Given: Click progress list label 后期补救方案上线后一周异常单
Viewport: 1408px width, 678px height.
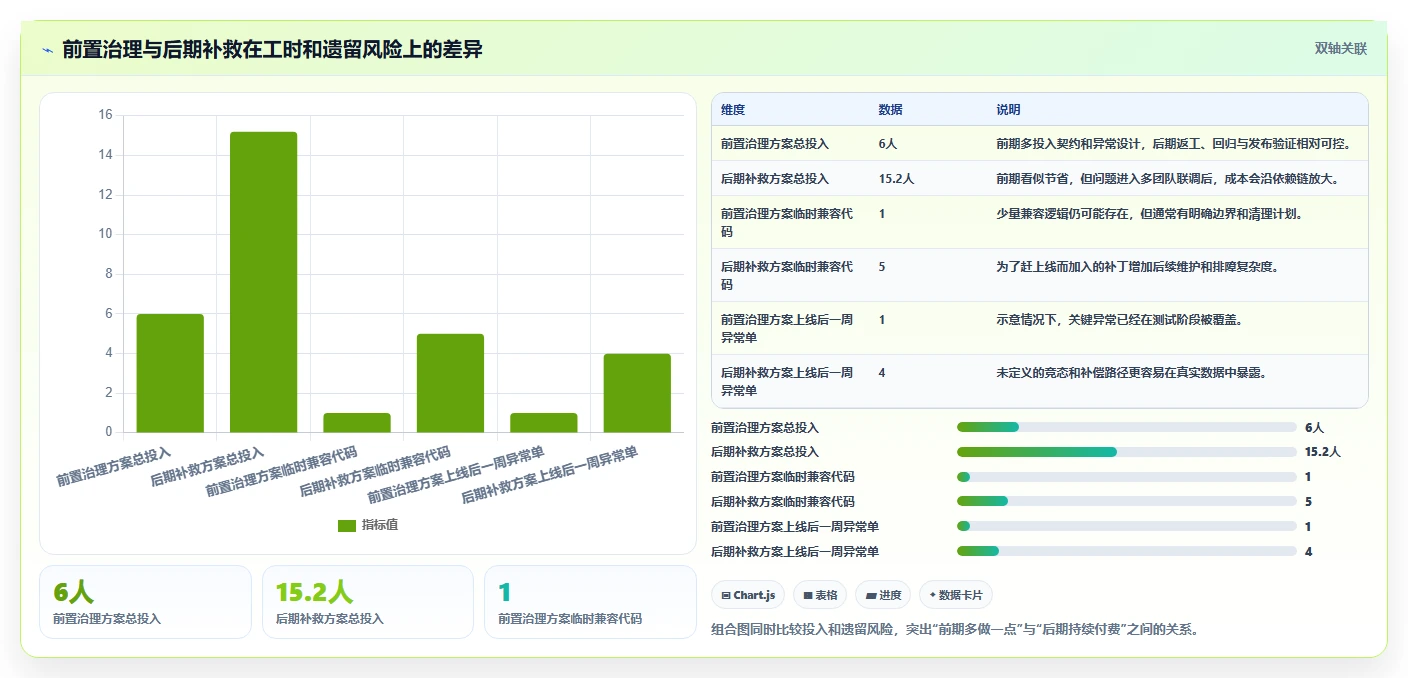Looking at the screenshot, I should point(795,551).
